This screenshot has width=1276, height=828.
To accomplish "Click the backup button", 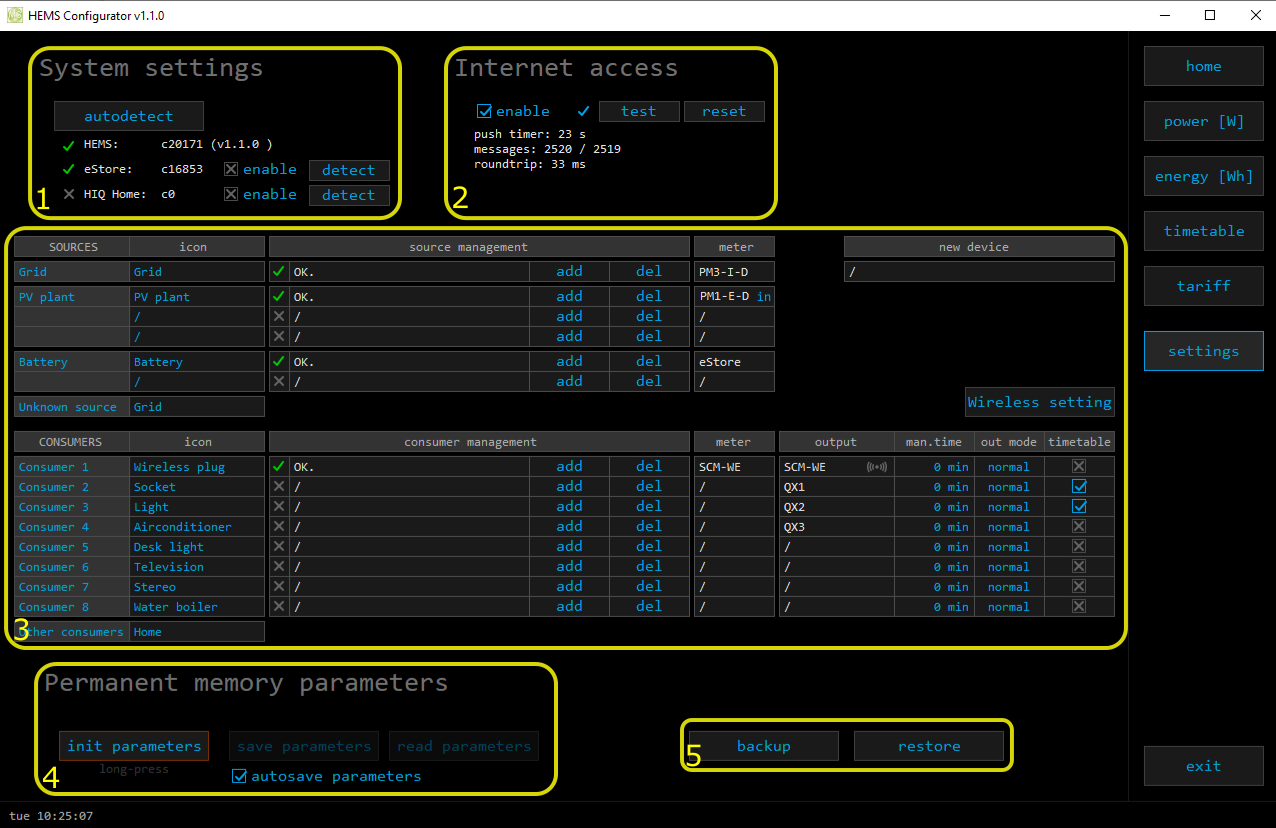I will [x=763, y=746].
